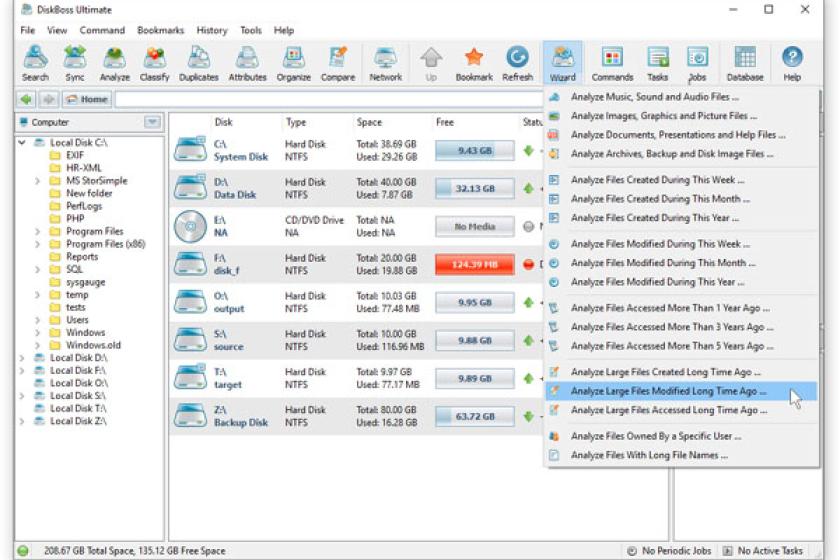Open the Attributes tool

click(x=248, y=64)
